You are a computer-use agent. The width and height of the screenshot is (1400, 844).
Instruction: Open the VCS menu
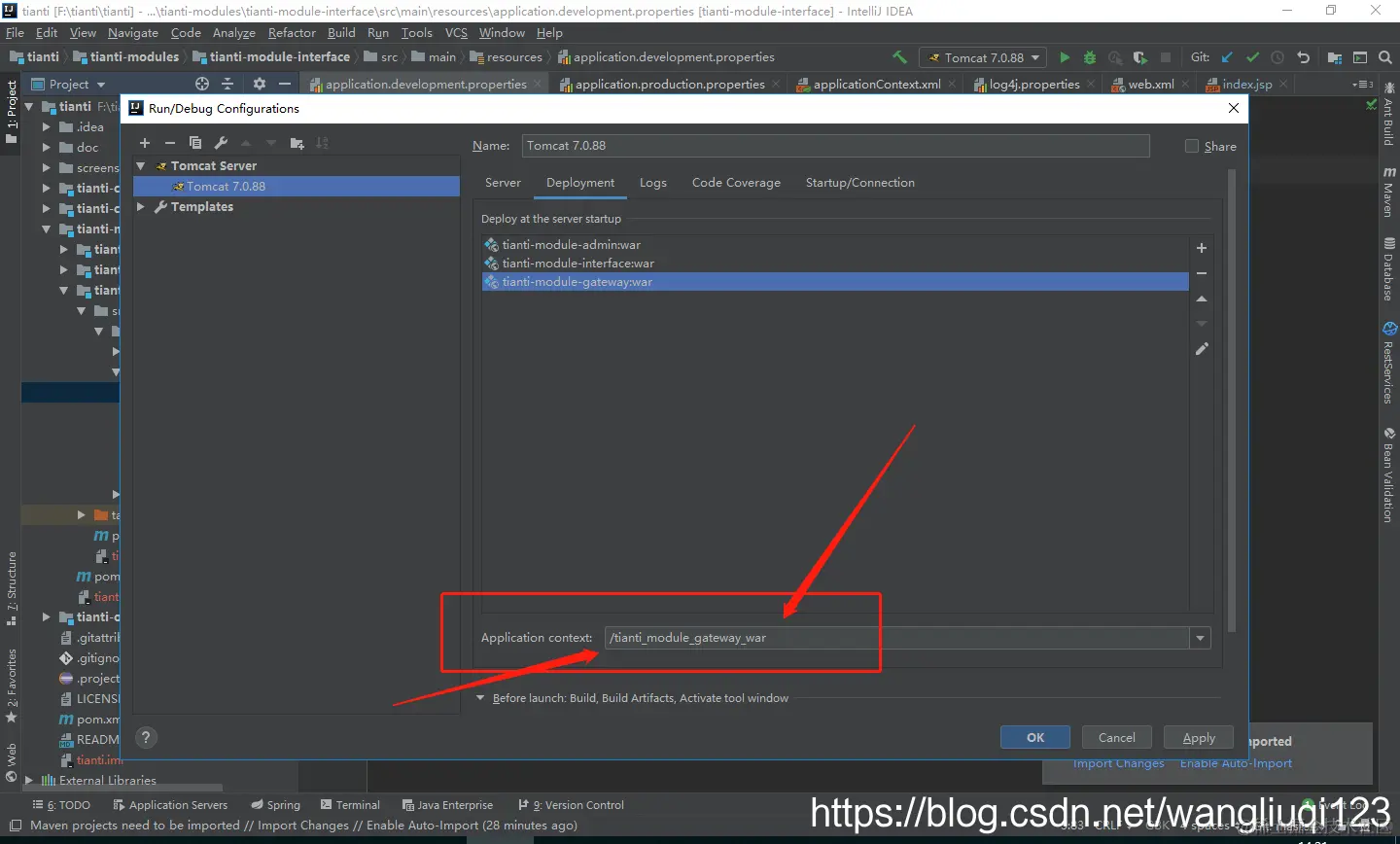(456, 33)
